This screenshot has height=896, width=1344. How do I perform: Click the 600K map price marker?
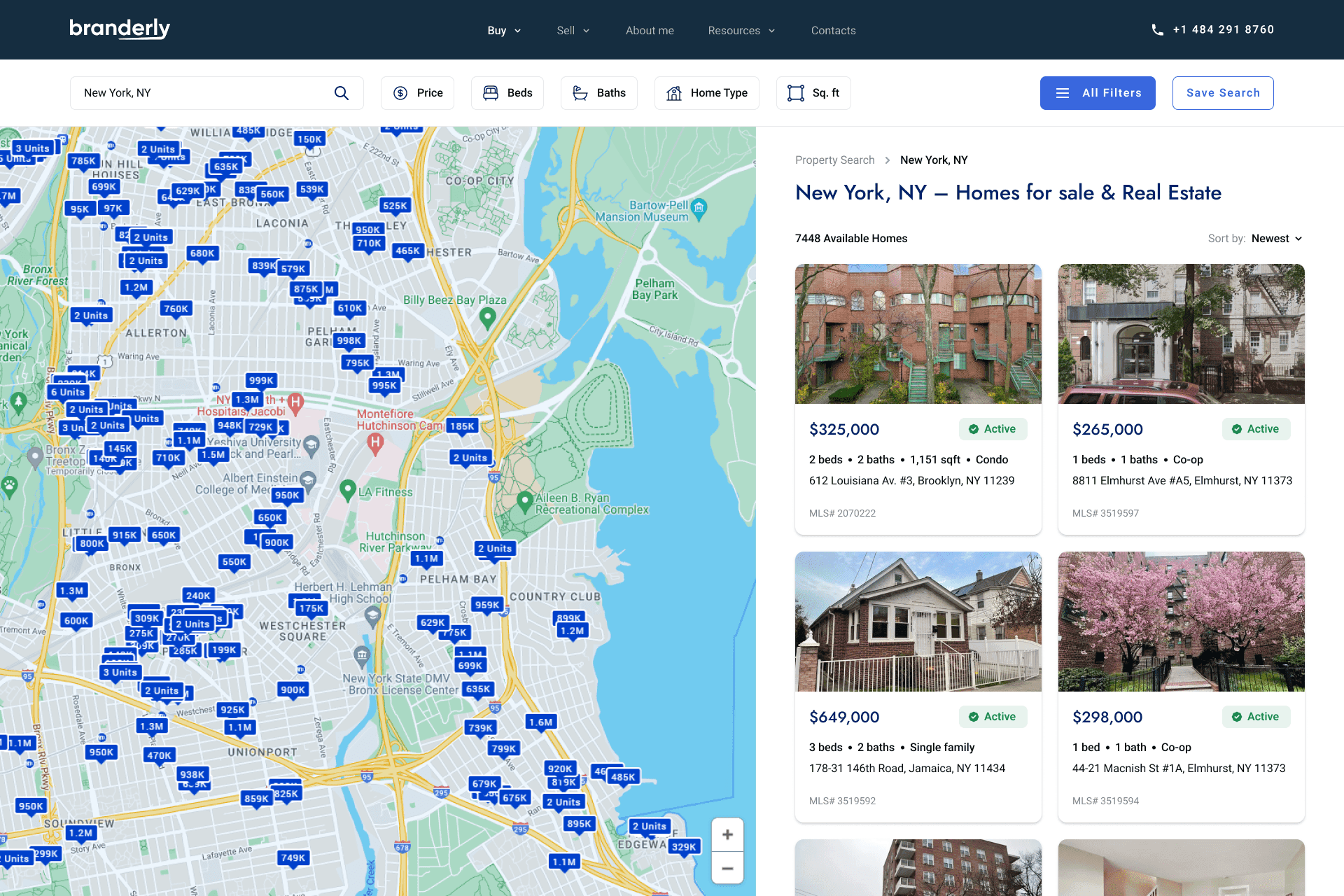coord(76,620)
